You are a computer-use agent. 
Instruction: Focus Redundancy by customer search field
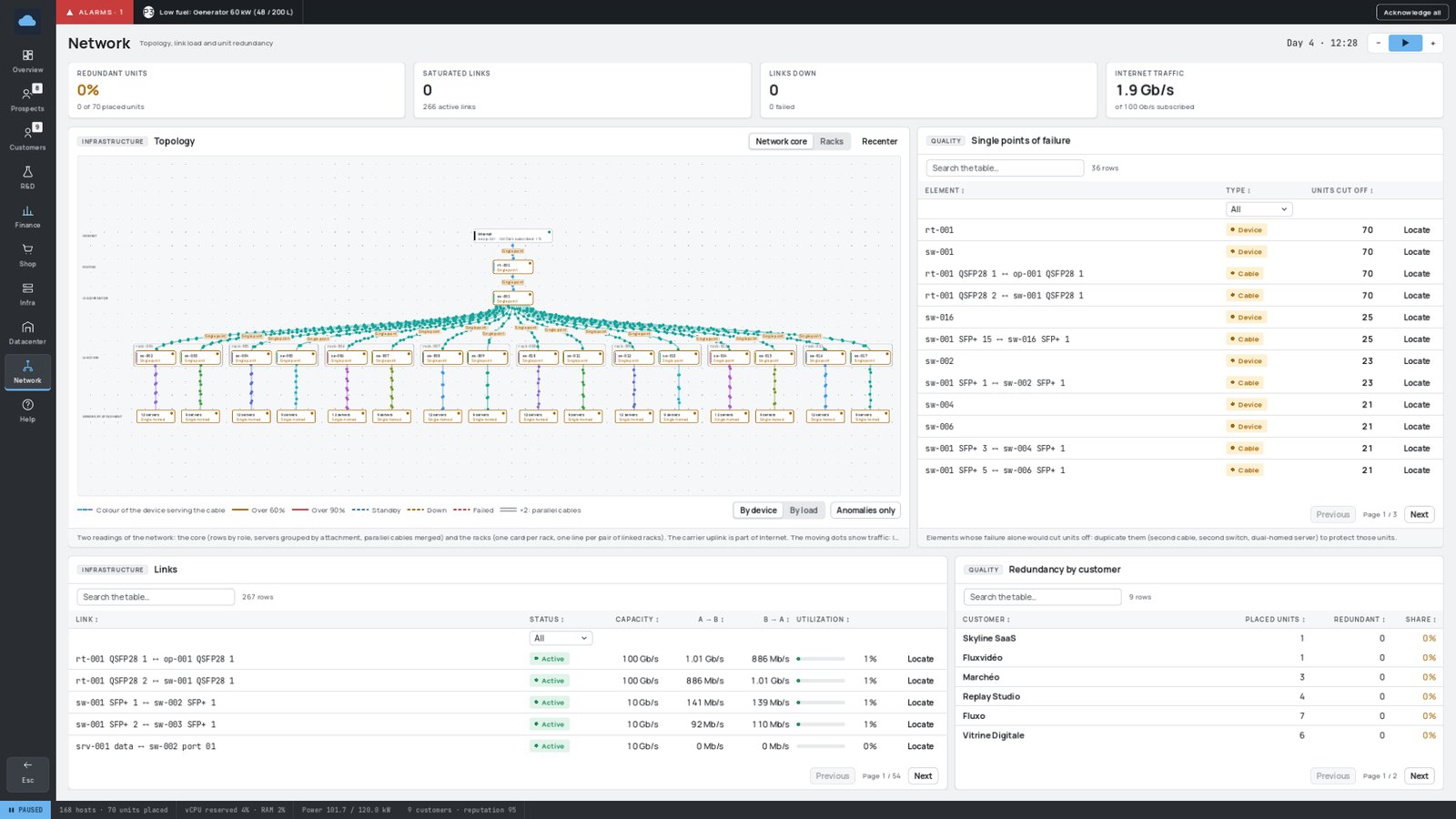coord(1042,597)
